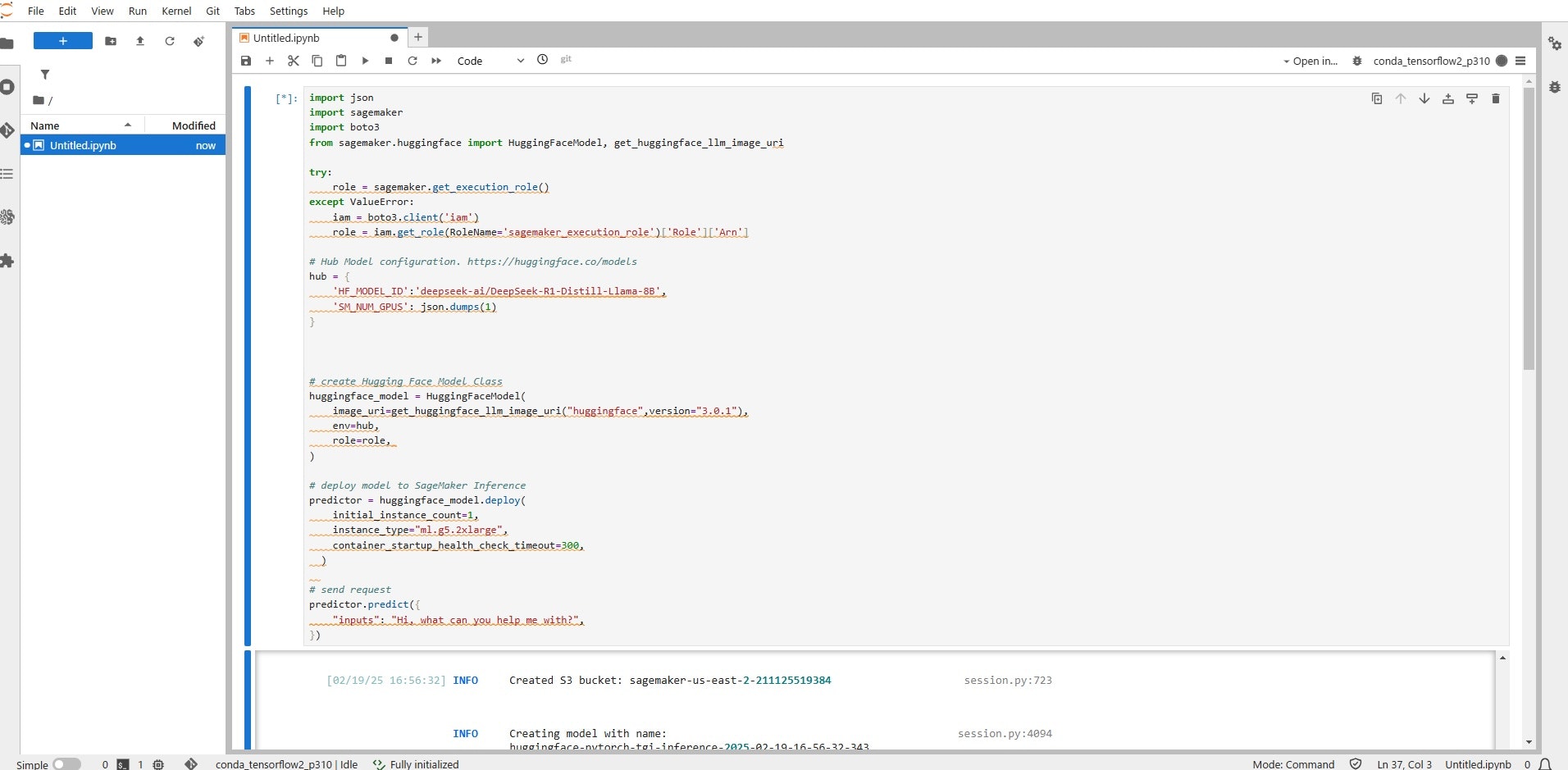The width and height of the screenshot is (1568, 770).
Task: Add a new tab with plus button
Action: (x=418, y=37)
